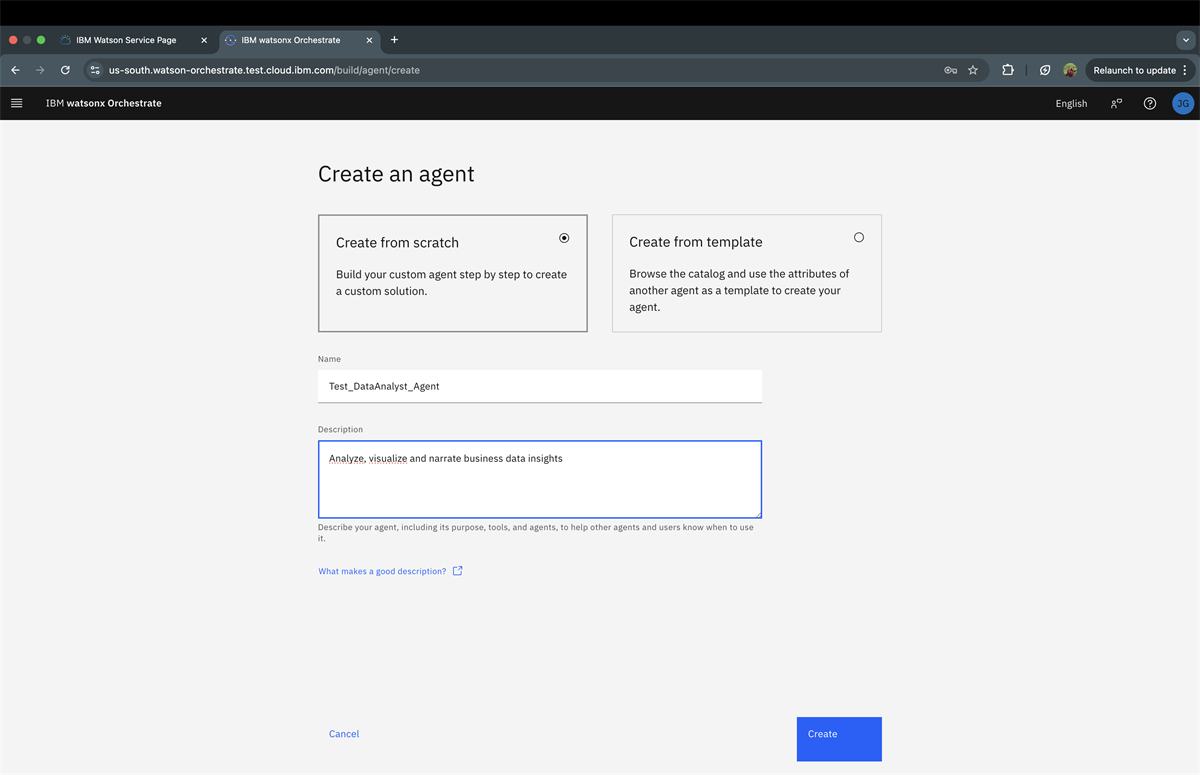Image resolution: width=1200 pixels, height=775 pixels.
Task: Open the English language selector
Action: (x=1071, y=103)
